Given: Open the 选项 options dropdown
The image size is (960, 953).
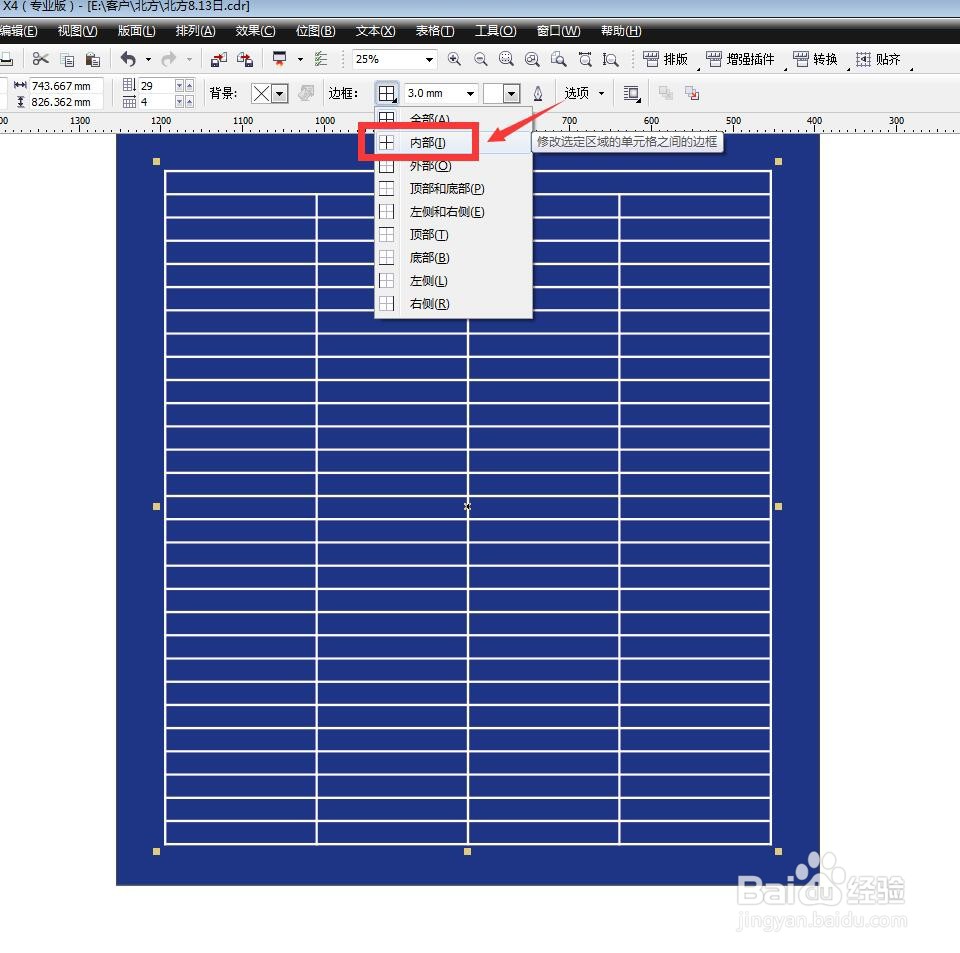Looking at the screenshot, I should 585,93.
